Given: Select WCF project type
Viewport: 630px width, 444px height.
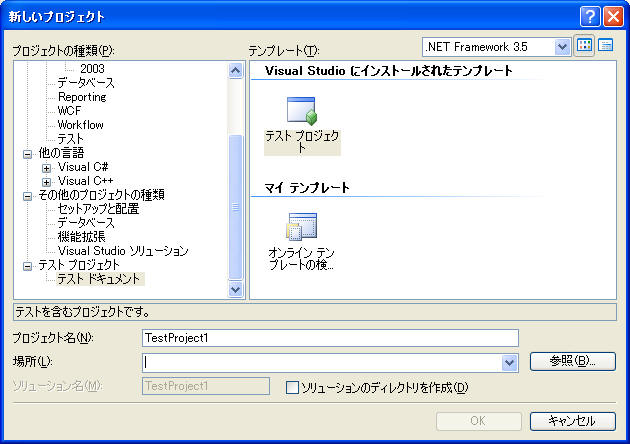Looking at the screenshot, I should pos(69,110).
